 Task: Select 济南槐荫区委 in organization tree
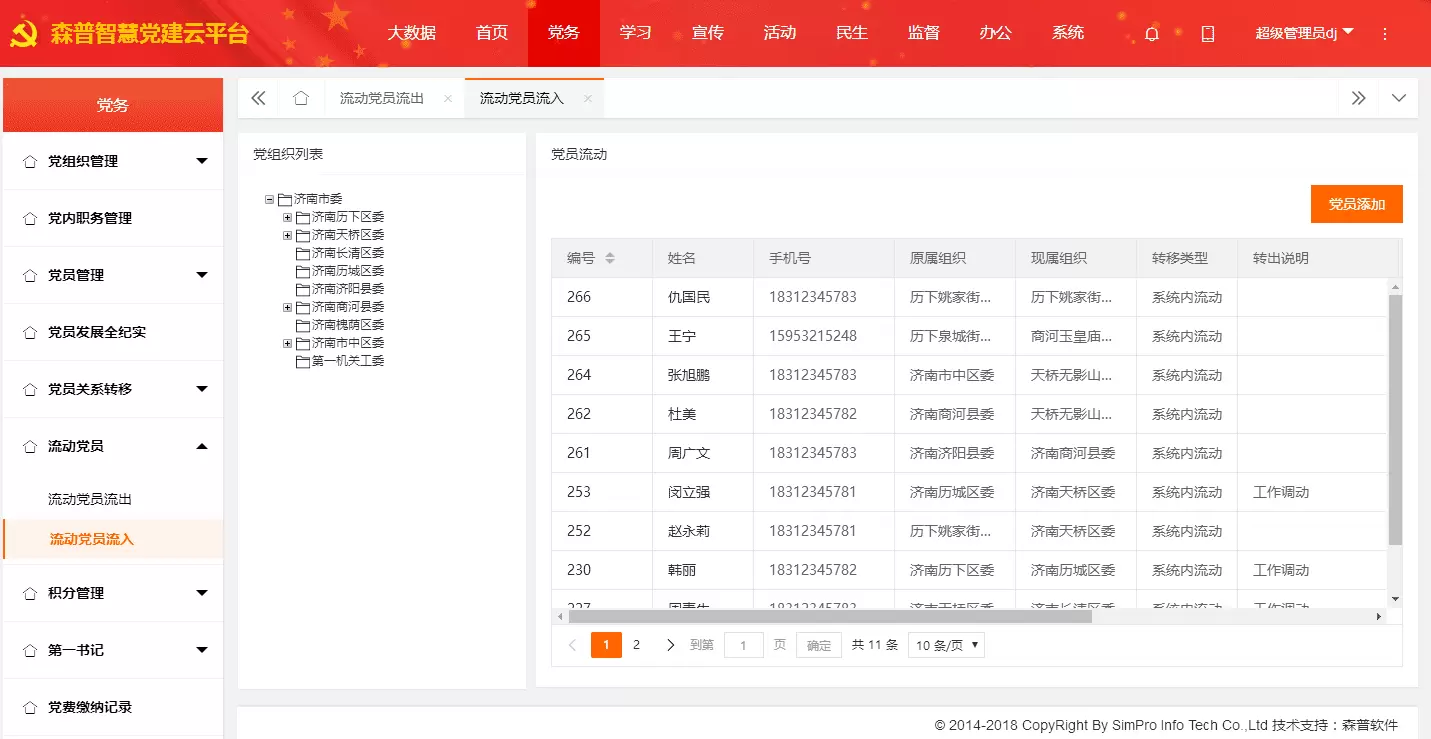pyautogui.click(x=348, y=325)
